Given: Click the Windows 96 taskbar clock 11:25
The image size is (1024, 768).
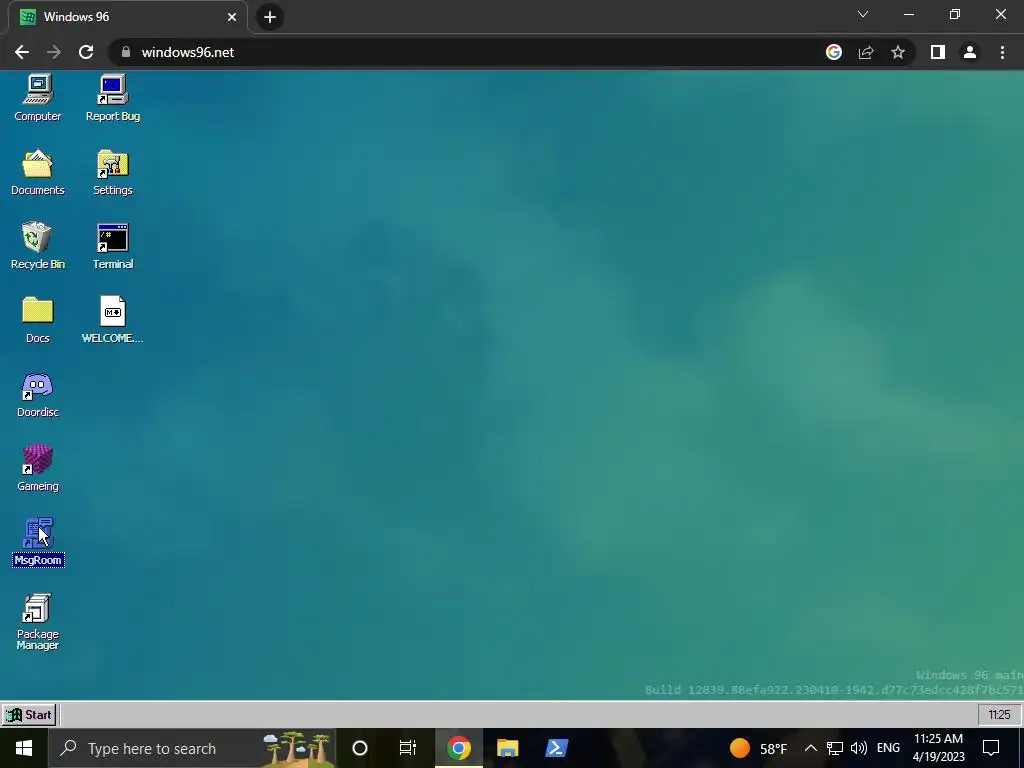Looking at the screenshot, I should click(999, 715).
